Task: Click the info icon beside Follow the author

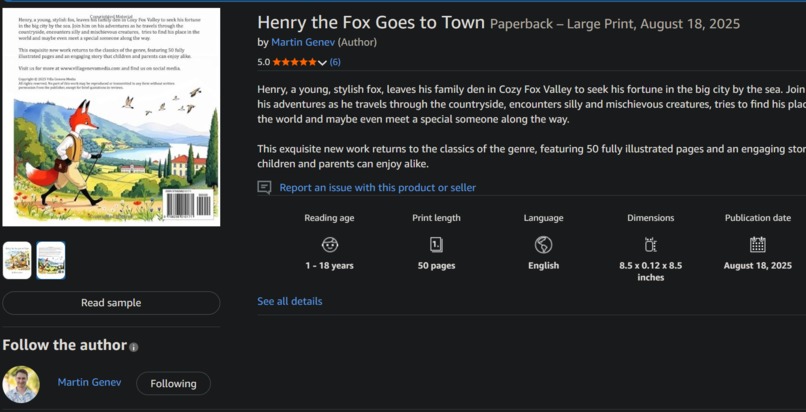Action: click(134, 347)
